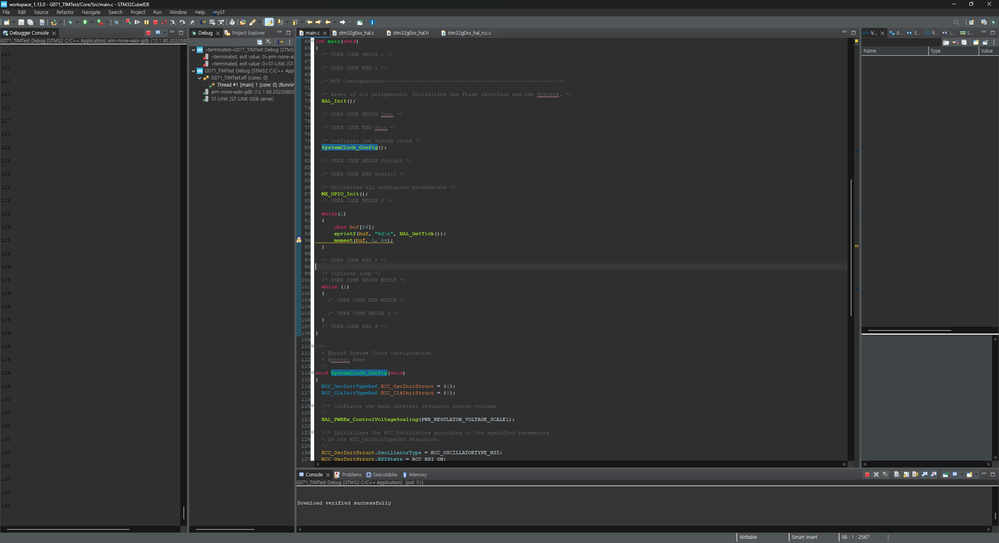Switch to the Project Explorer tab

(245, 33)
